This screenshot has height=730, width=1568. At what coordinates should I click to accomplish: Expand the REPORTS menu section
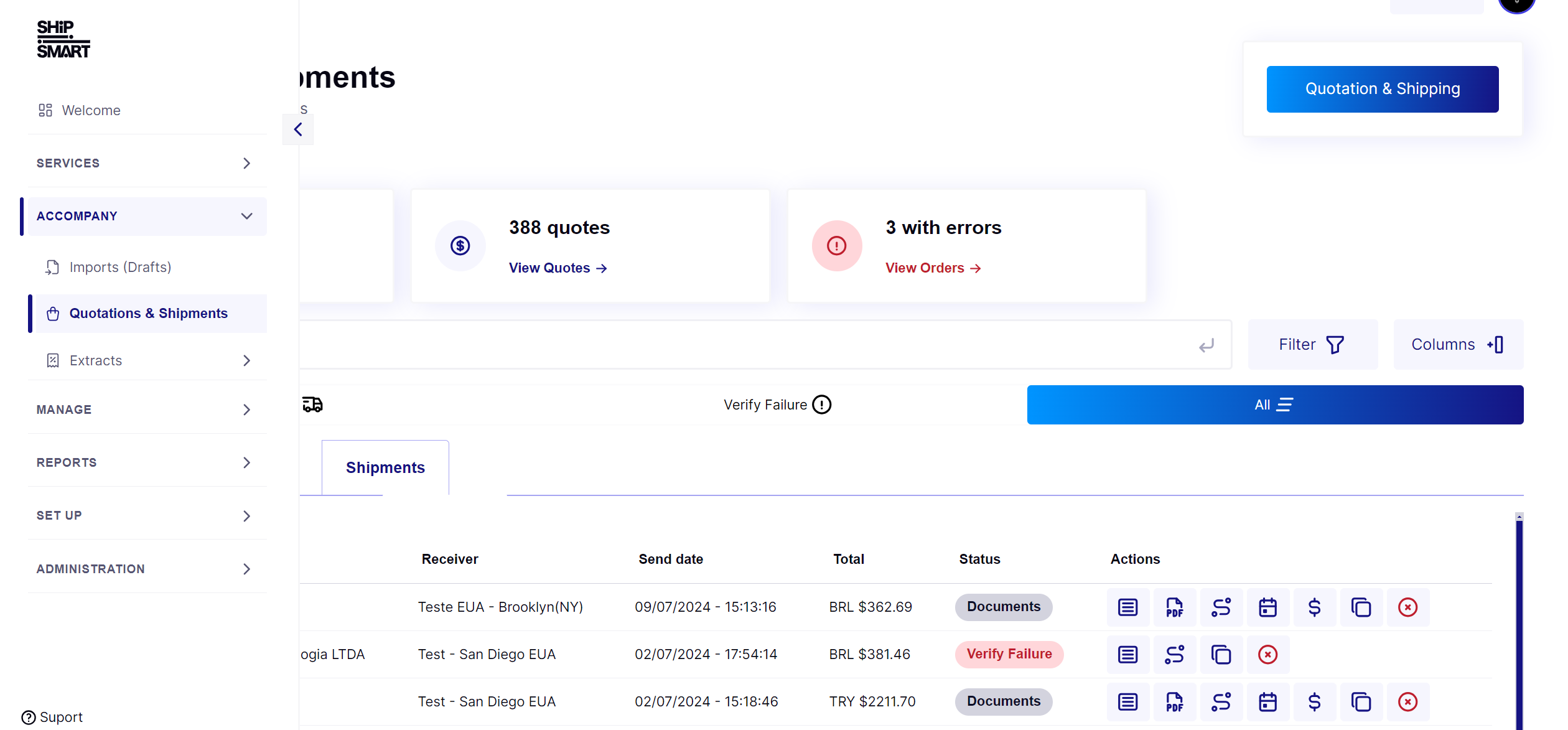tap(147, 462)
